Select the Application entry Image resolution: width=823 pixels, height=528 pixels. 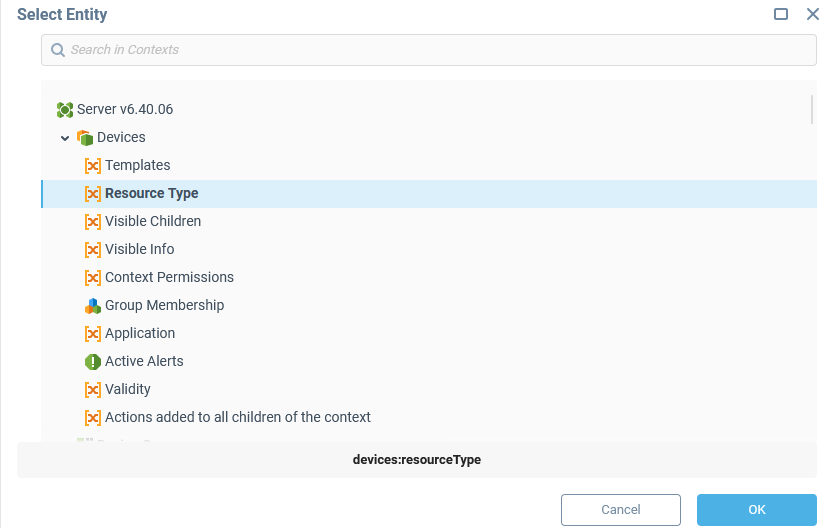(x=140, y=334)
